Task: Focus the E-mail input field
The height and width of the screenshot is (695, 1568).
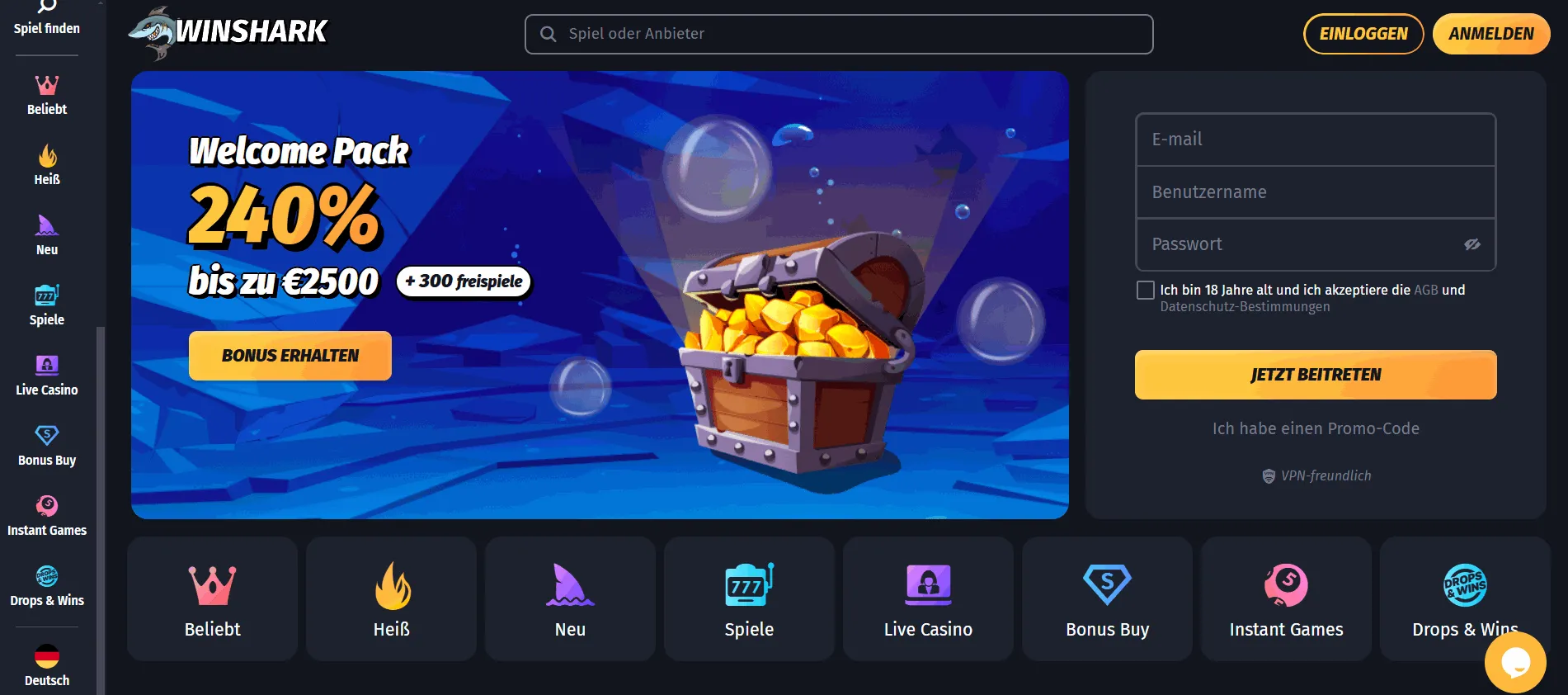Action: tap(1316, 139)
